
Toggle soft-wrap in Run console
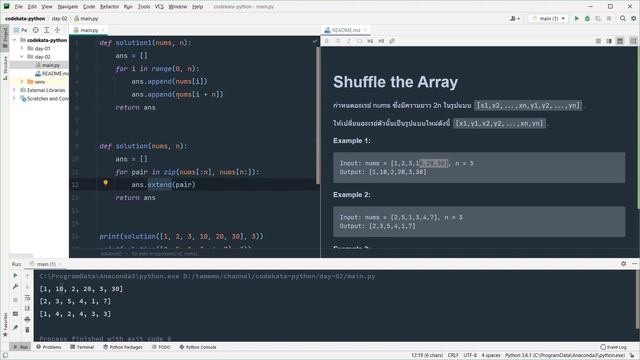[x=27, y=298]
